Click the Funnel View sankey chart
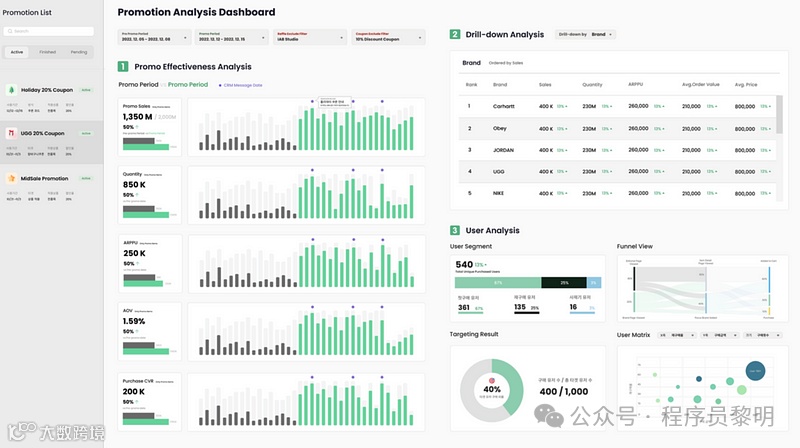The image size is (800, 448). [x=703, y=288]
